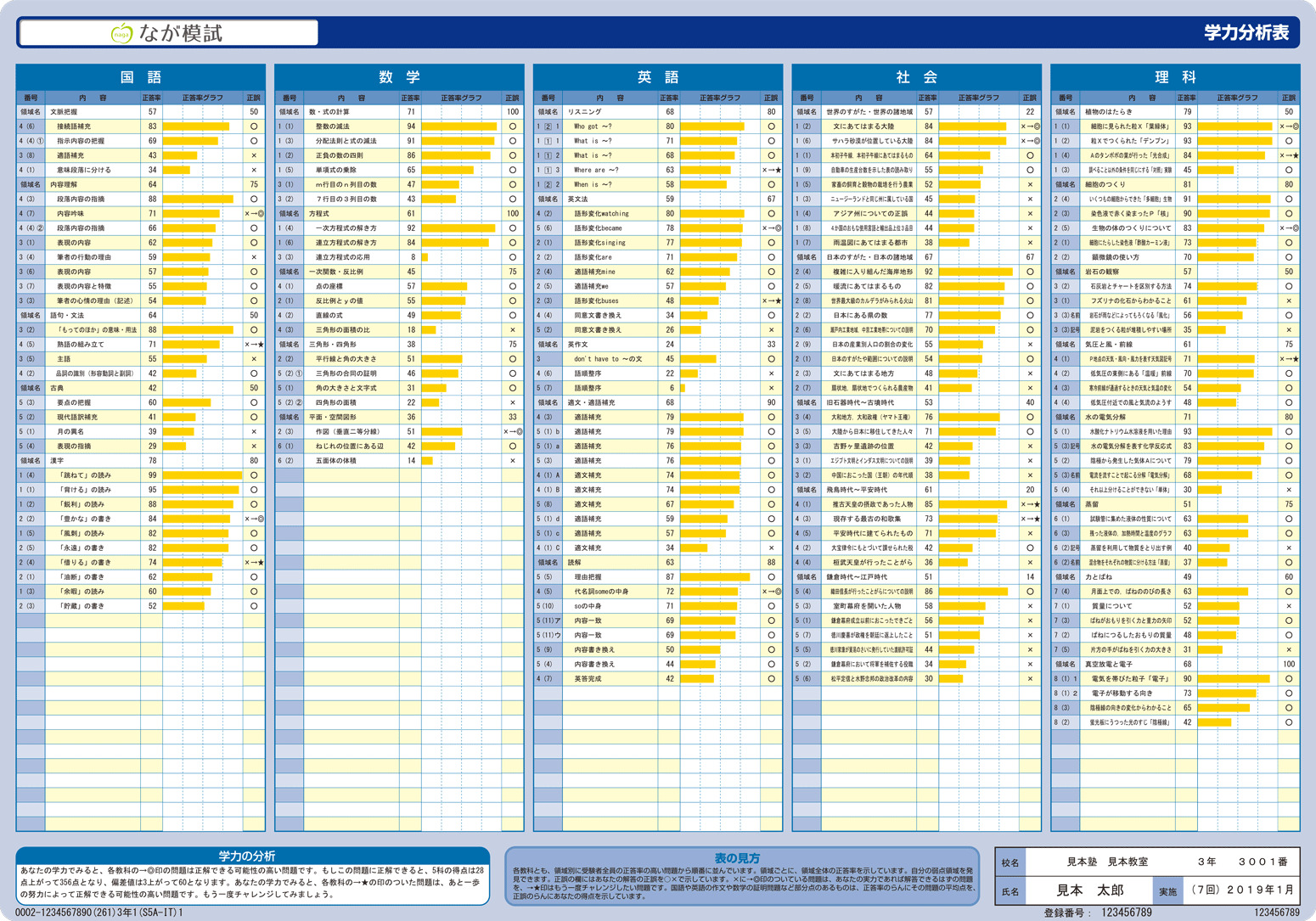Click the 語形変化watching row label

[x=601, y=214]
